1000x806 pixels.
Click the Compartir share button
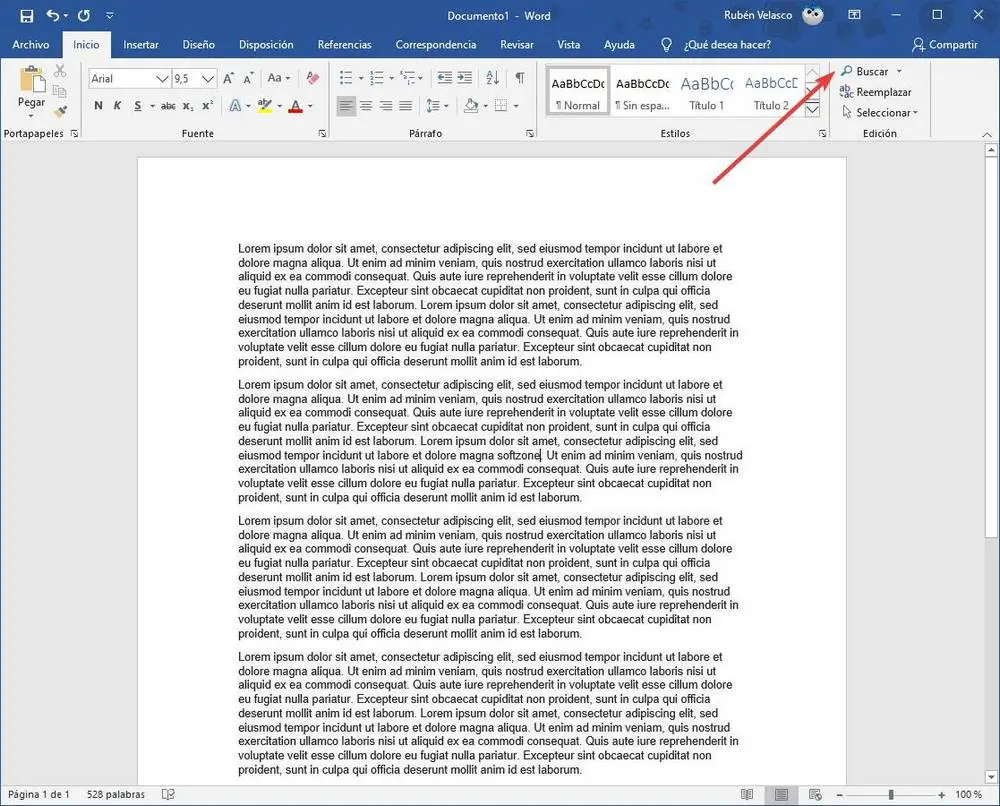(x=945, y=45)
